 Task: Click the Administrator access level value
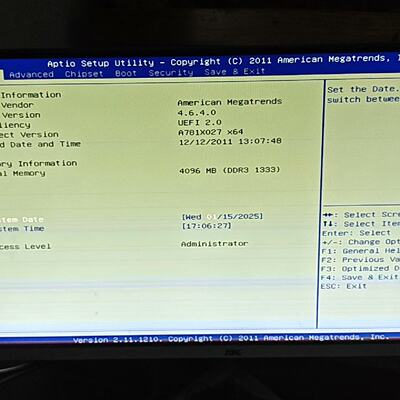214,244
